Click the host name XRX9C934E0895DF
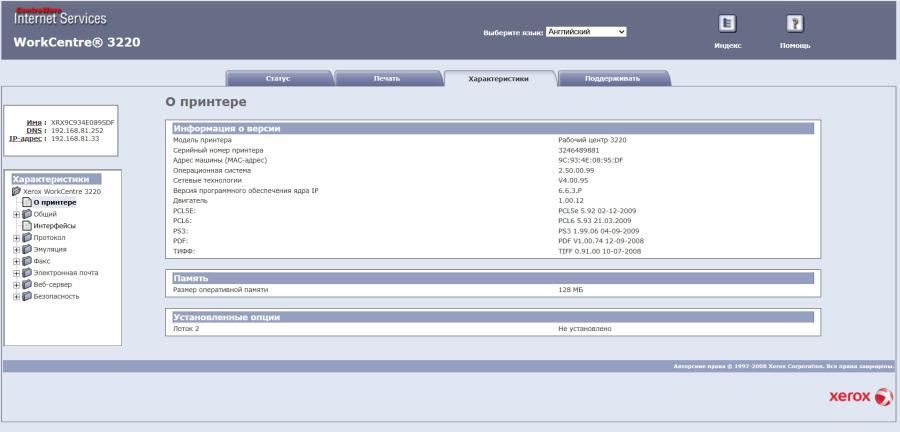Screen dimensions: 900x432 tap(83, 123)
